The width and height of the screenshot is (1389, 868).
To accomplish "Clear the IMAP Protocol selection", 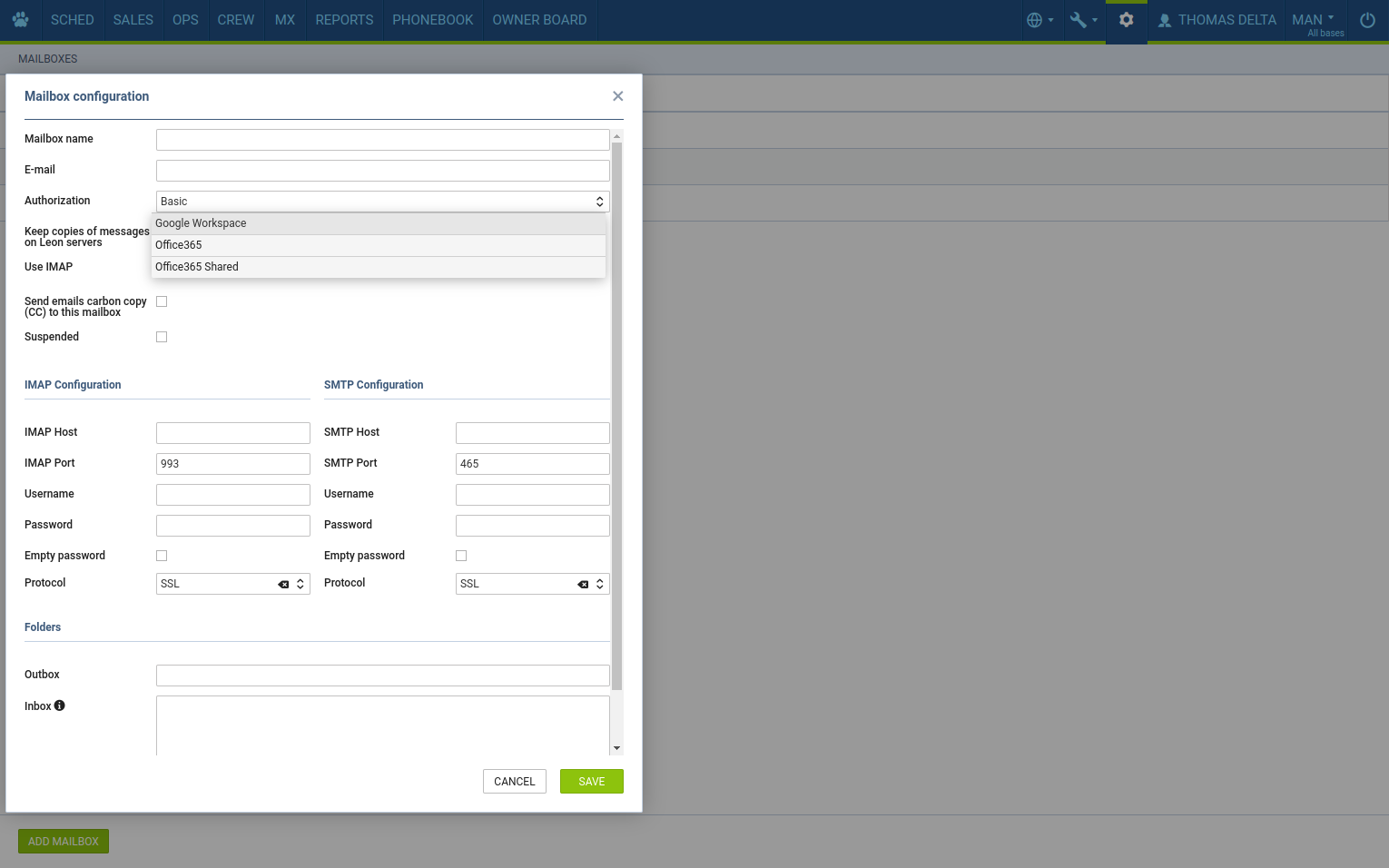I will (283, 585).
